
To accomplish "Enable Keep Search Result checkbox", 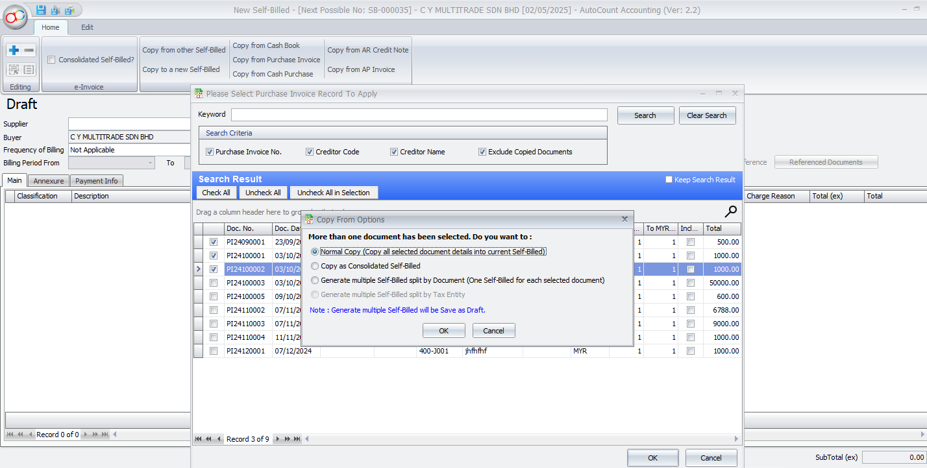I will tap(669, 180).
